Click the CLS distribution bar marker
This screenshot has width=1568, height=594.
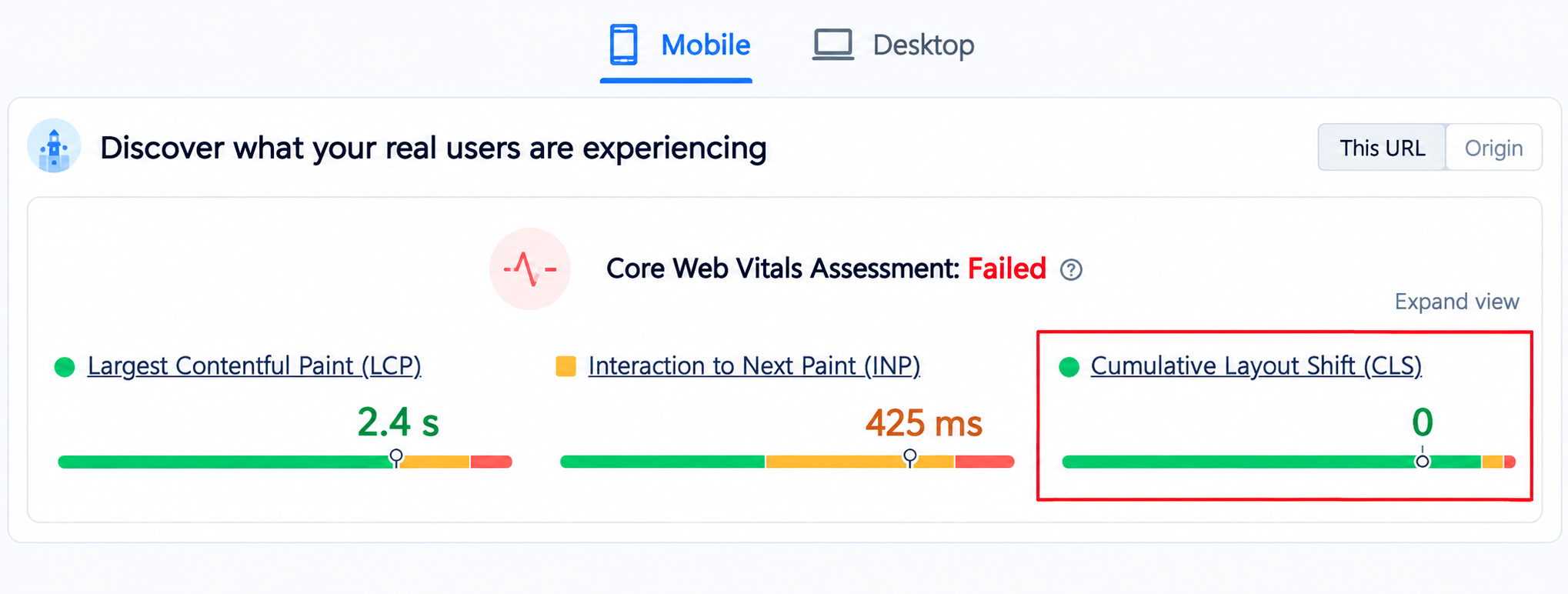1423,459
